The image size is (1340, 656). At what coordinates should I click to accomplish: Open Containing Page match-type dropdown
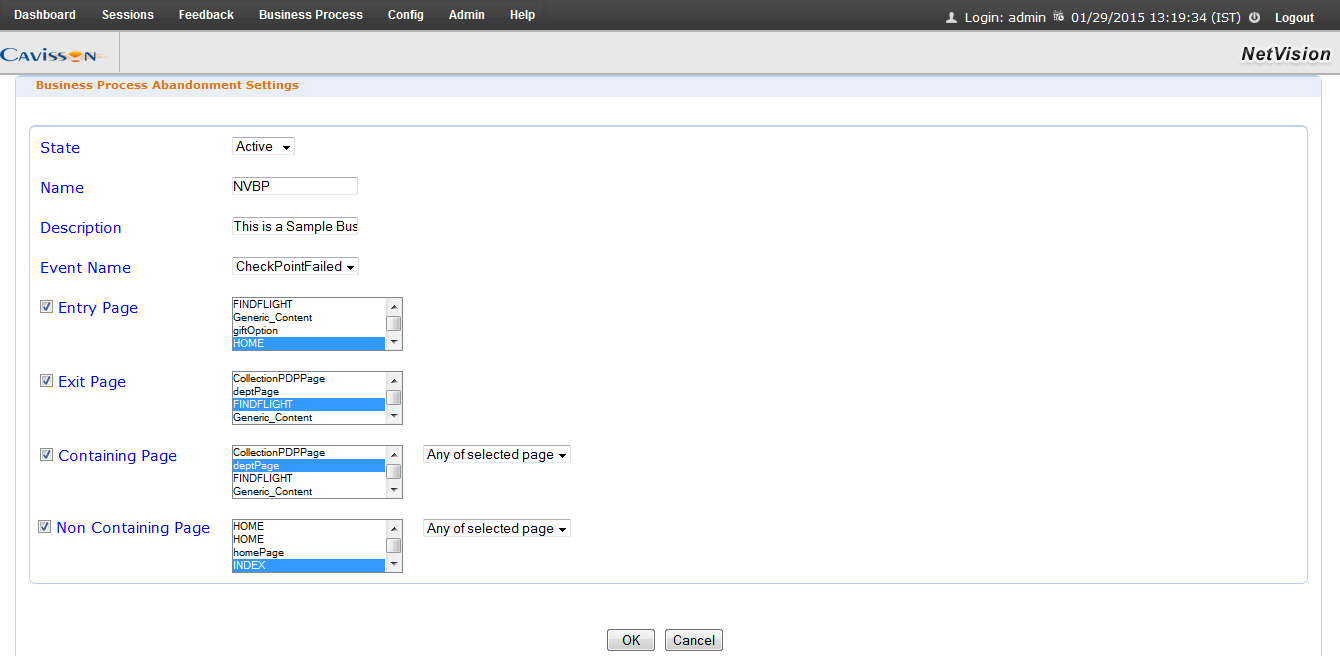497,455
